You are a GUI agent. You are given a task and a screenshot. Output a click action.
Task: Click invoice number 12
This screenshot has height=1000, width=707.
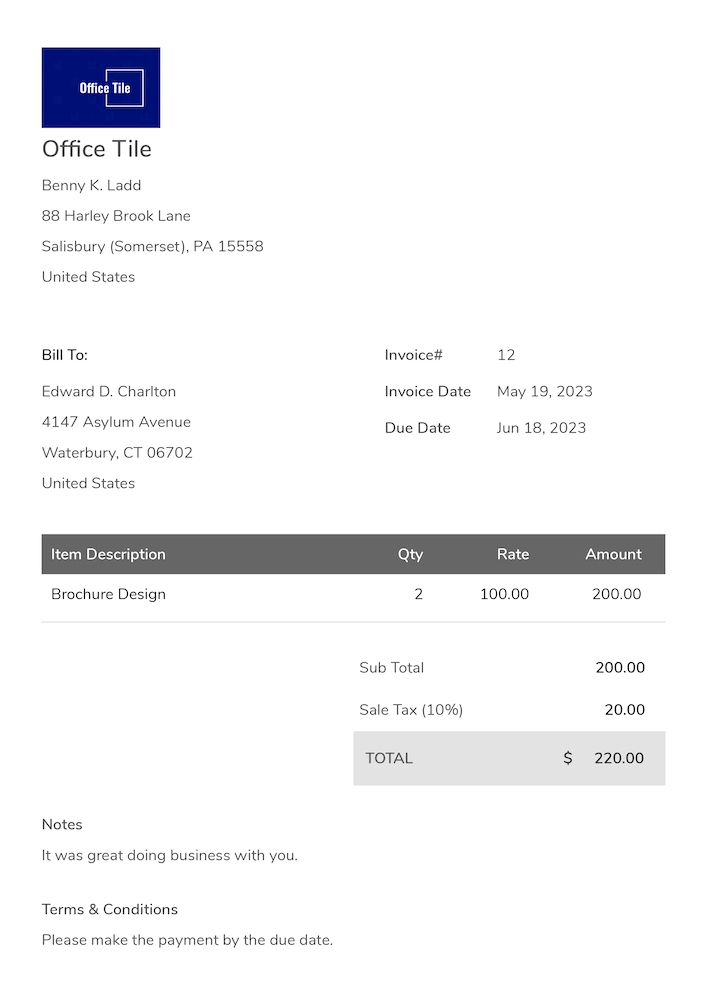(506, 355)
